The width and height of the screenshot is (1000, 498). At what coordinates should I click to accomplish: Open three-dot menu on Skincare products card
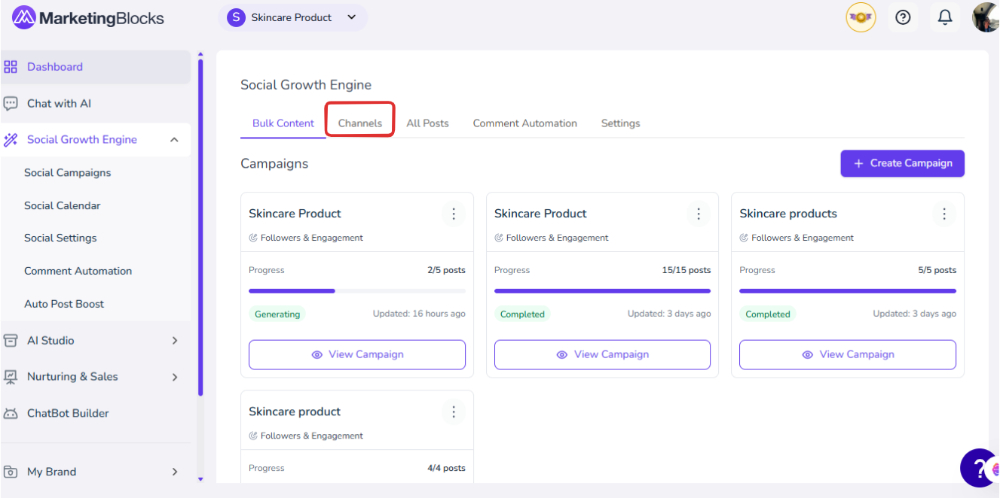[944, 214]
